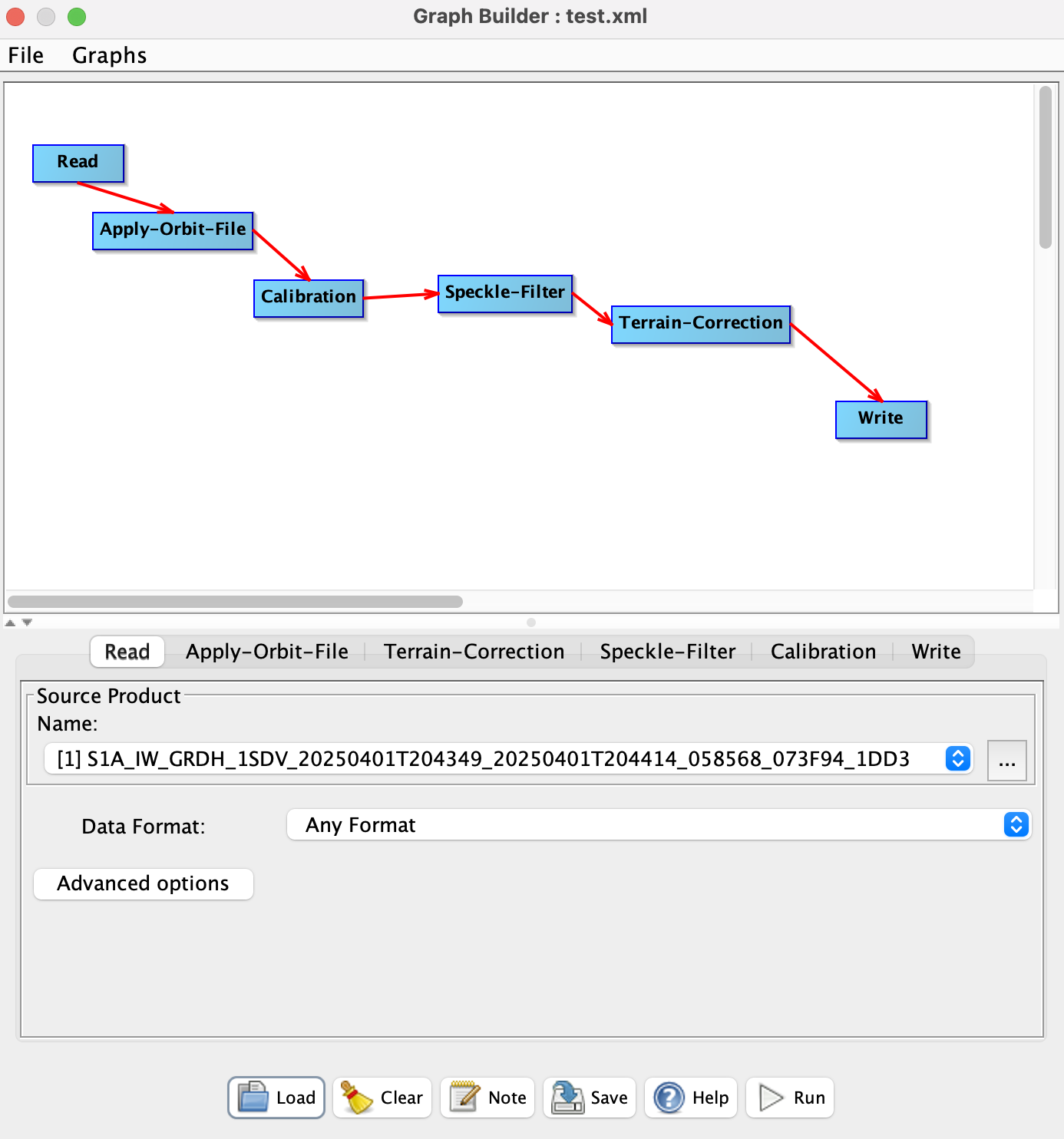Select the Write node in graph
This screenshot has width=1064, height=1139.
coord(881,420)
